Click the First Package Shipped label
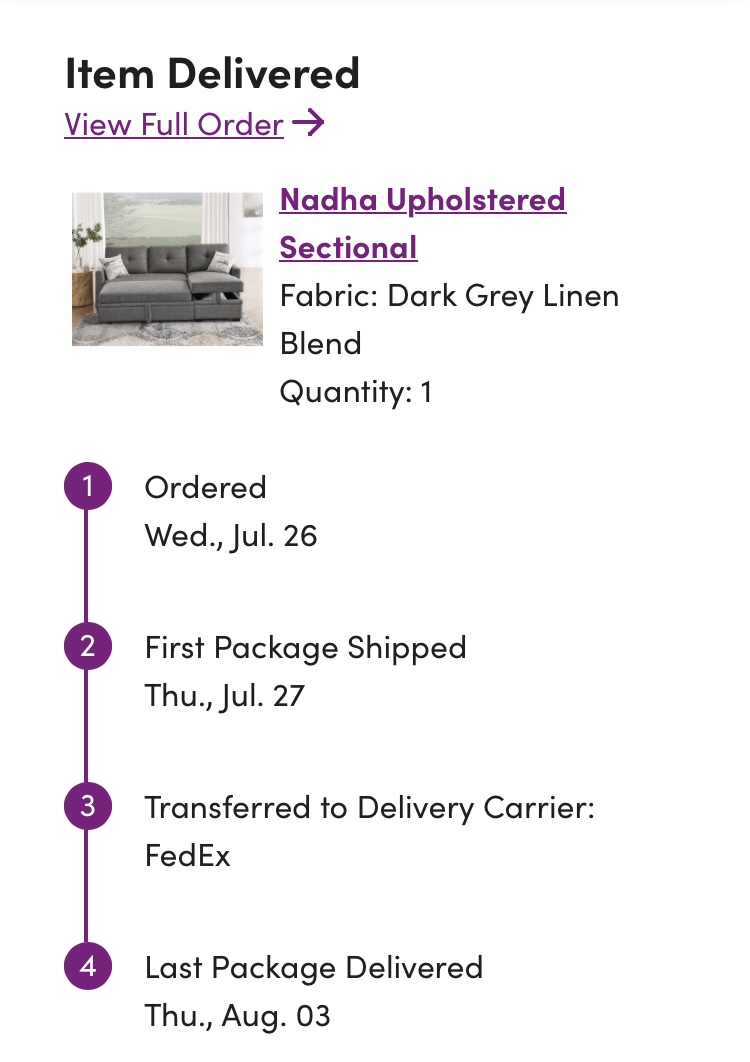The height and width of the screenshot is (1062, 750). tap(306, 648)
